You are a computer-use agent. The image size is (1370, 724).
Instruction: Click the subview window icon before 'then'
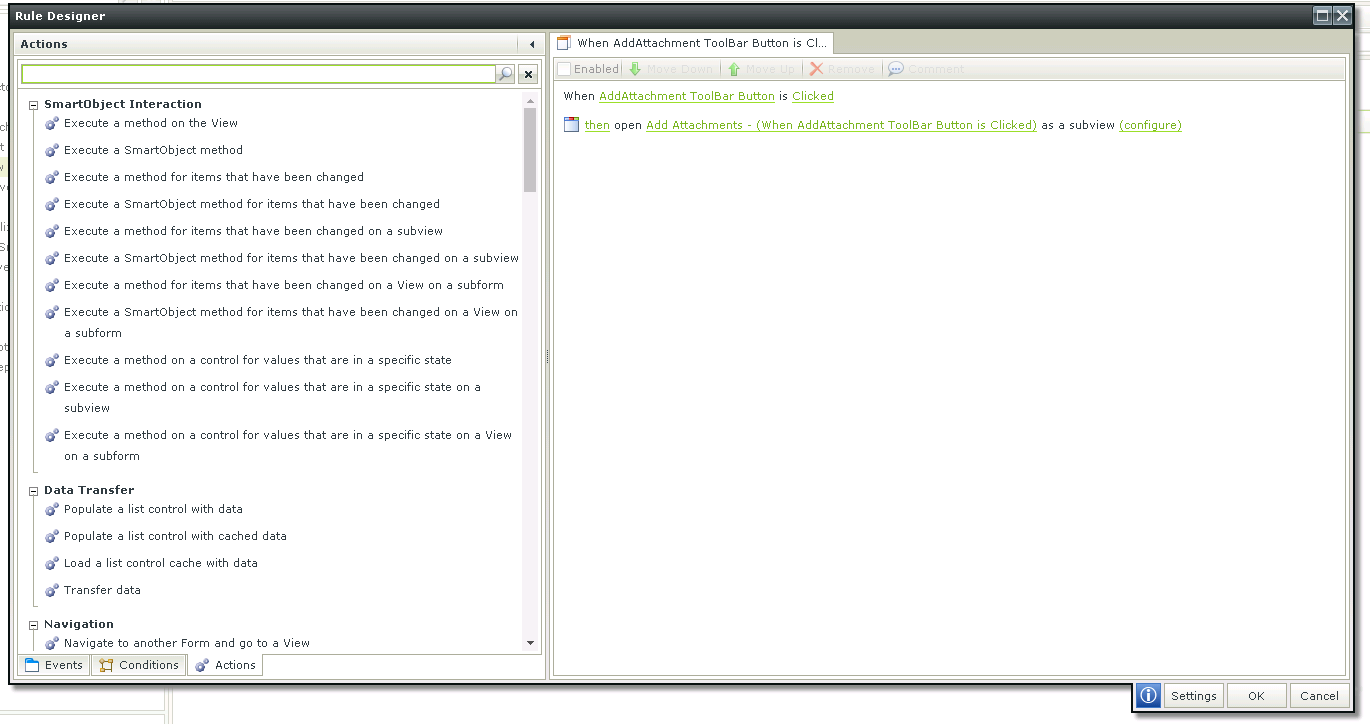coord(571,125)
